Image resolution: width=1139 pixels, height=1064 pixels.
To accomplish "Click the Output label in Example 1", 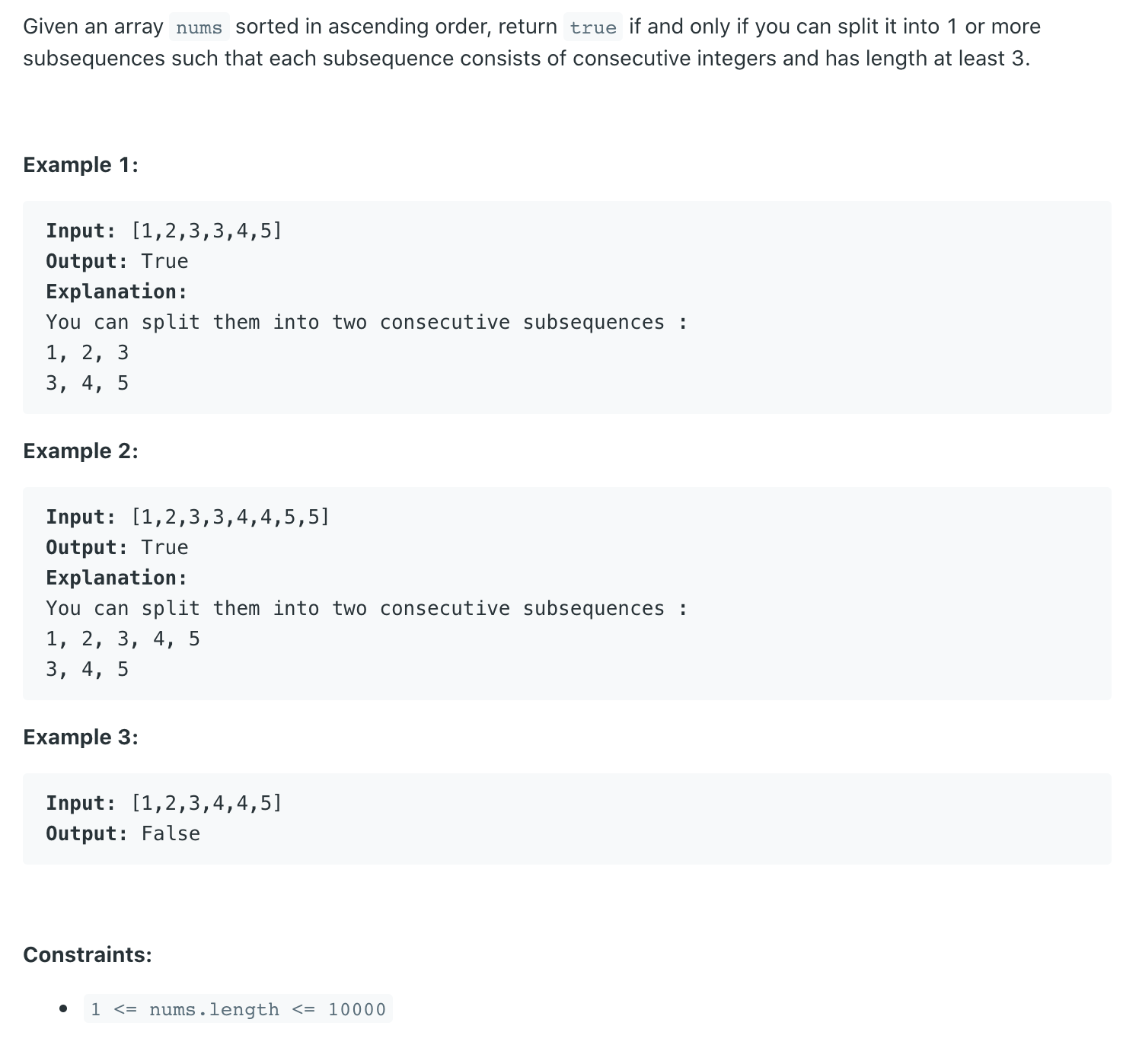I will click(x=87, y=261).
